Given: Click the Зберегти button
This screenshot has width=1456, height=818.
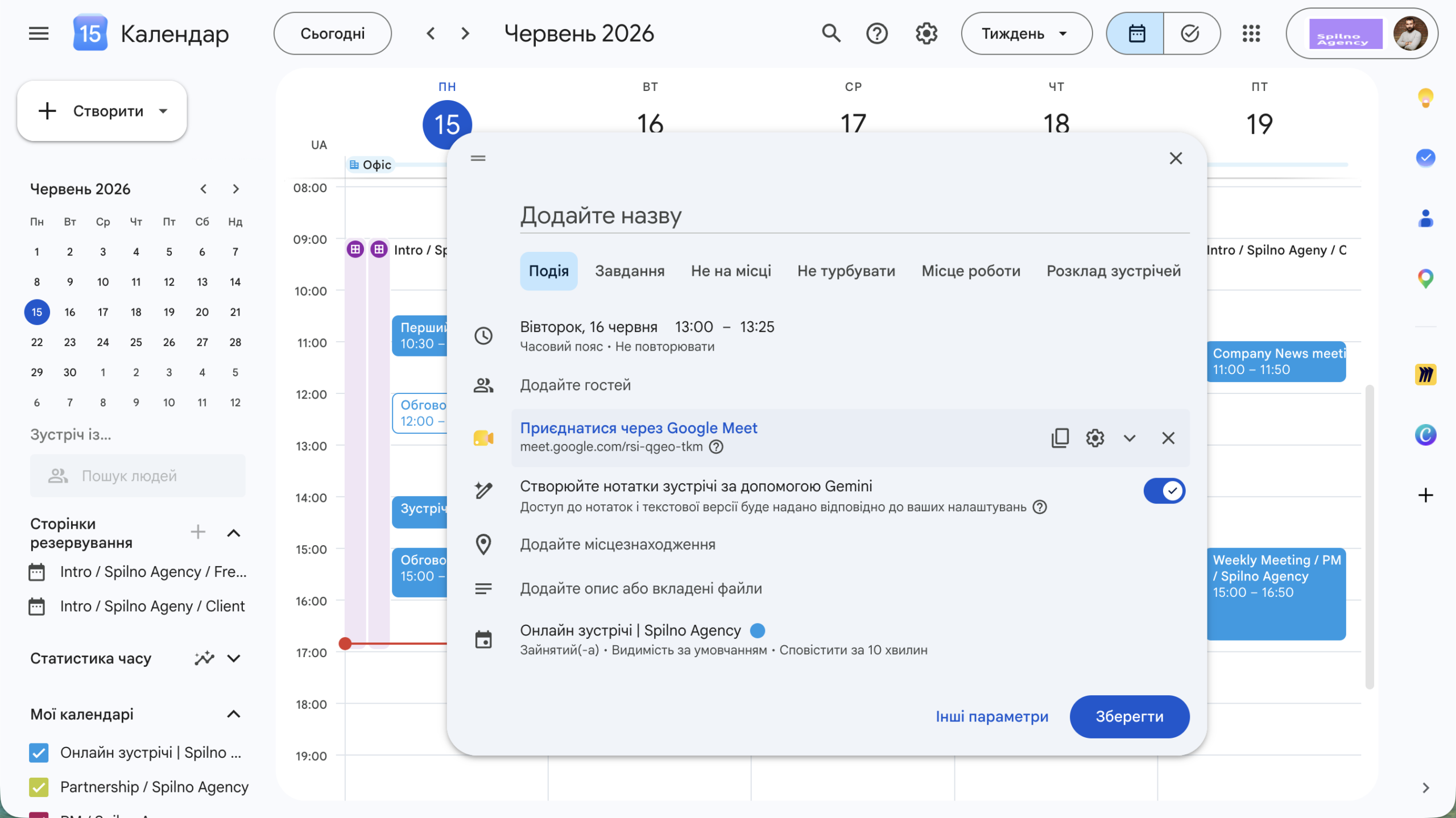Looking at the screenshot, I should (1130, 717).
